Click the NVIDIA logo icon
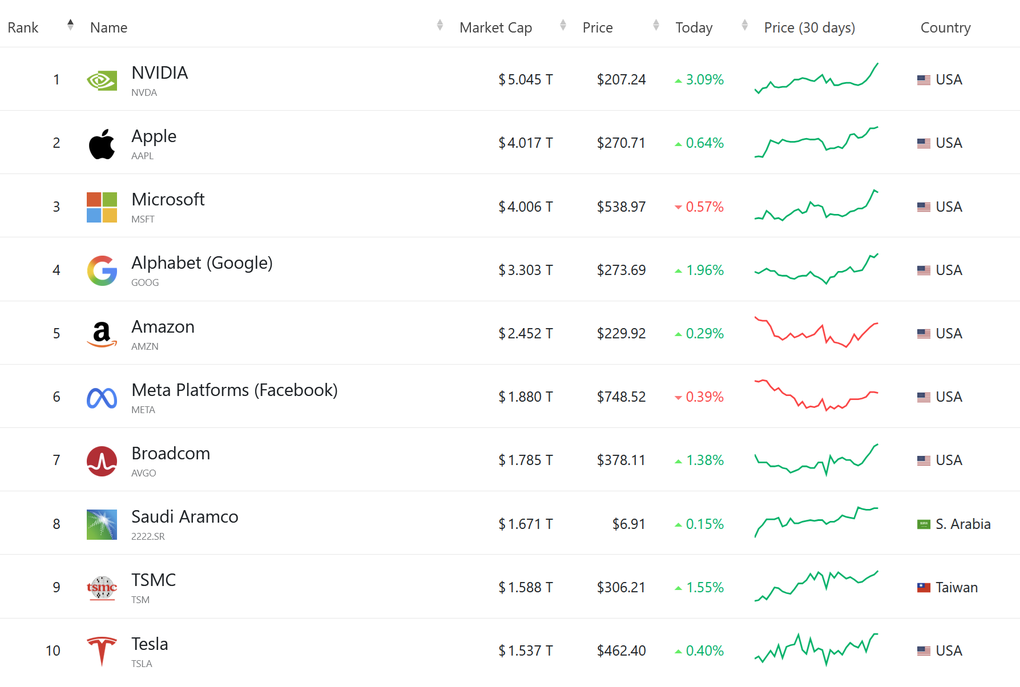The image size is (1020, 687). 102,80
